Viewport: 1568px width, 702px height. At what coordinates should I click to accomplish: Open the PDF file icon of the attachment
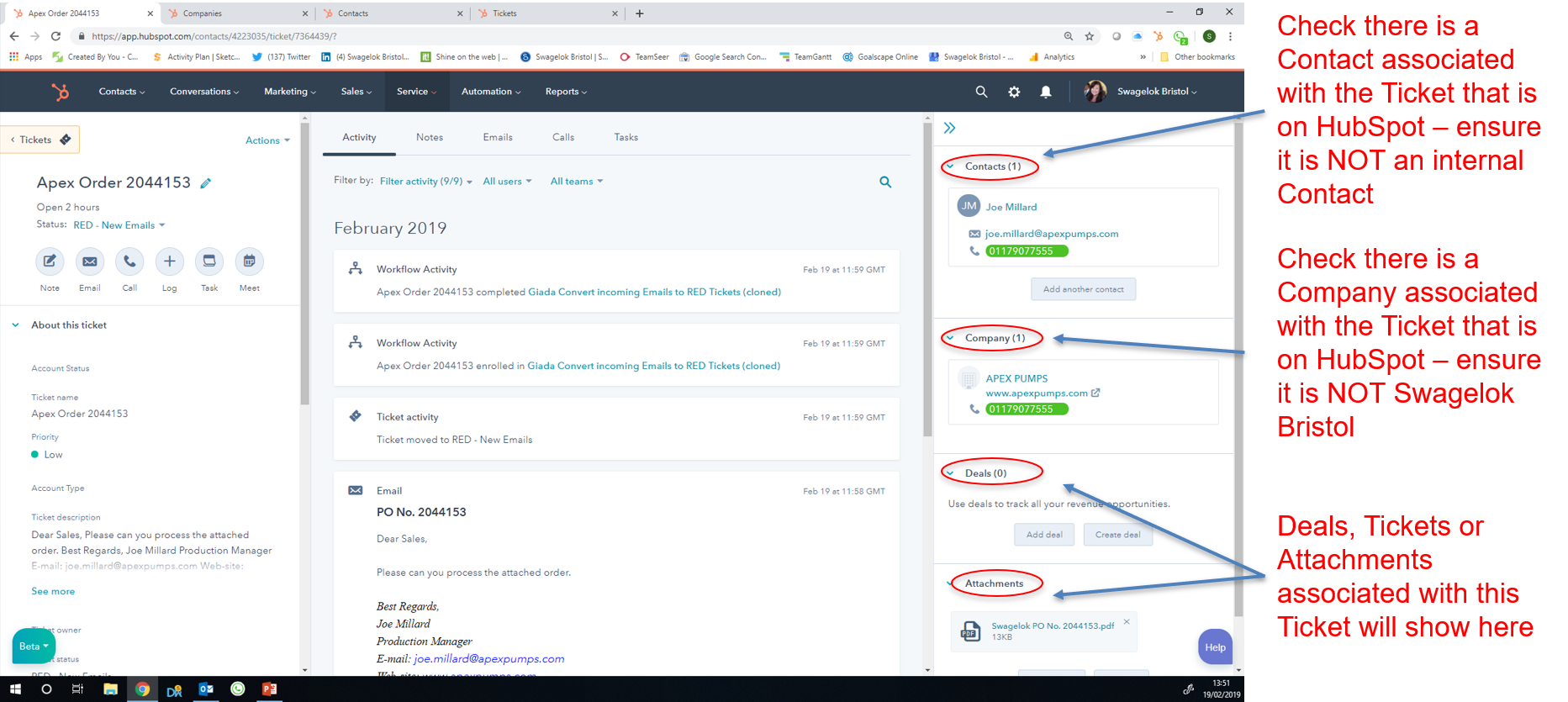coord(971,631)
